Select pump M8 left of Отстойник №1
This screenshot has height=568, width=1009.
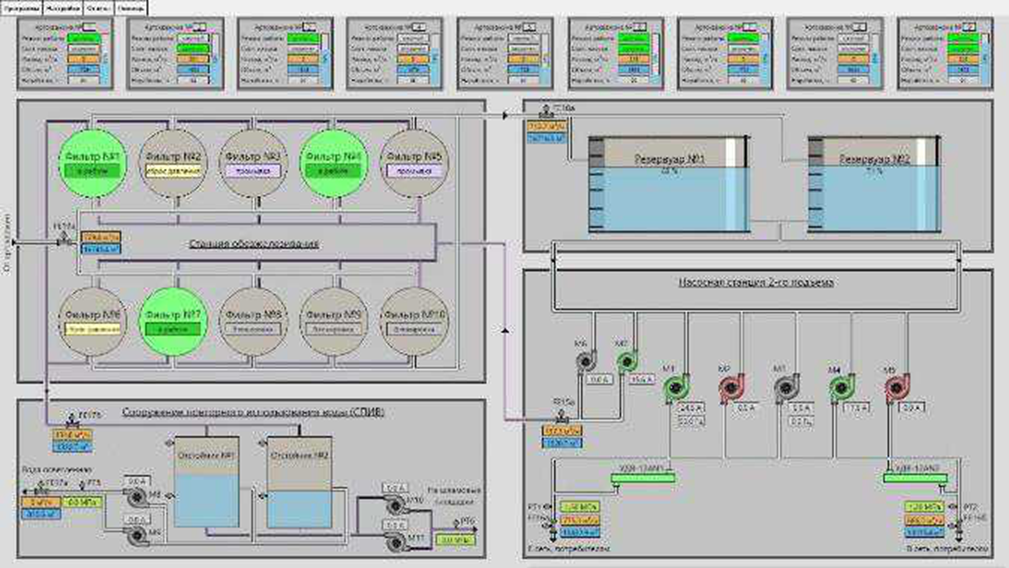136,497
